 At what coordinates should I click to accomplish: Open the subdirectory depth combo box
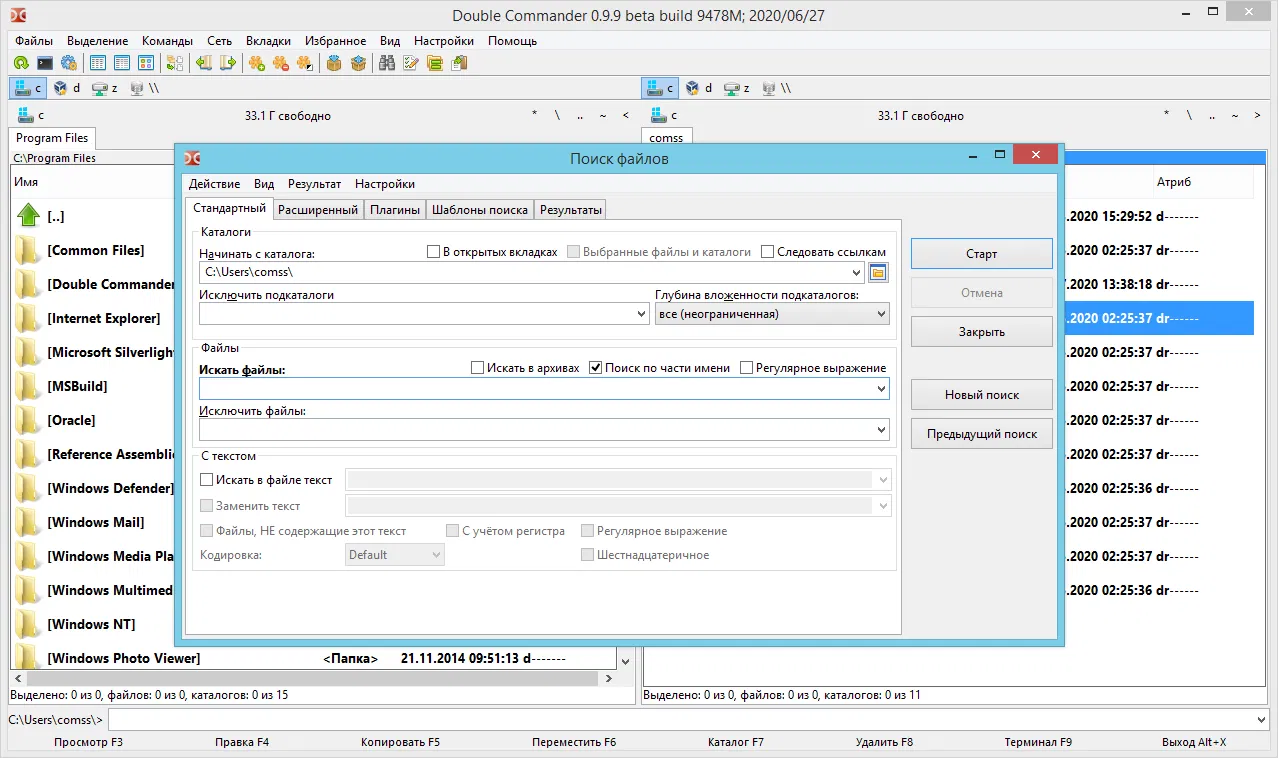click(x=772, y=314)
